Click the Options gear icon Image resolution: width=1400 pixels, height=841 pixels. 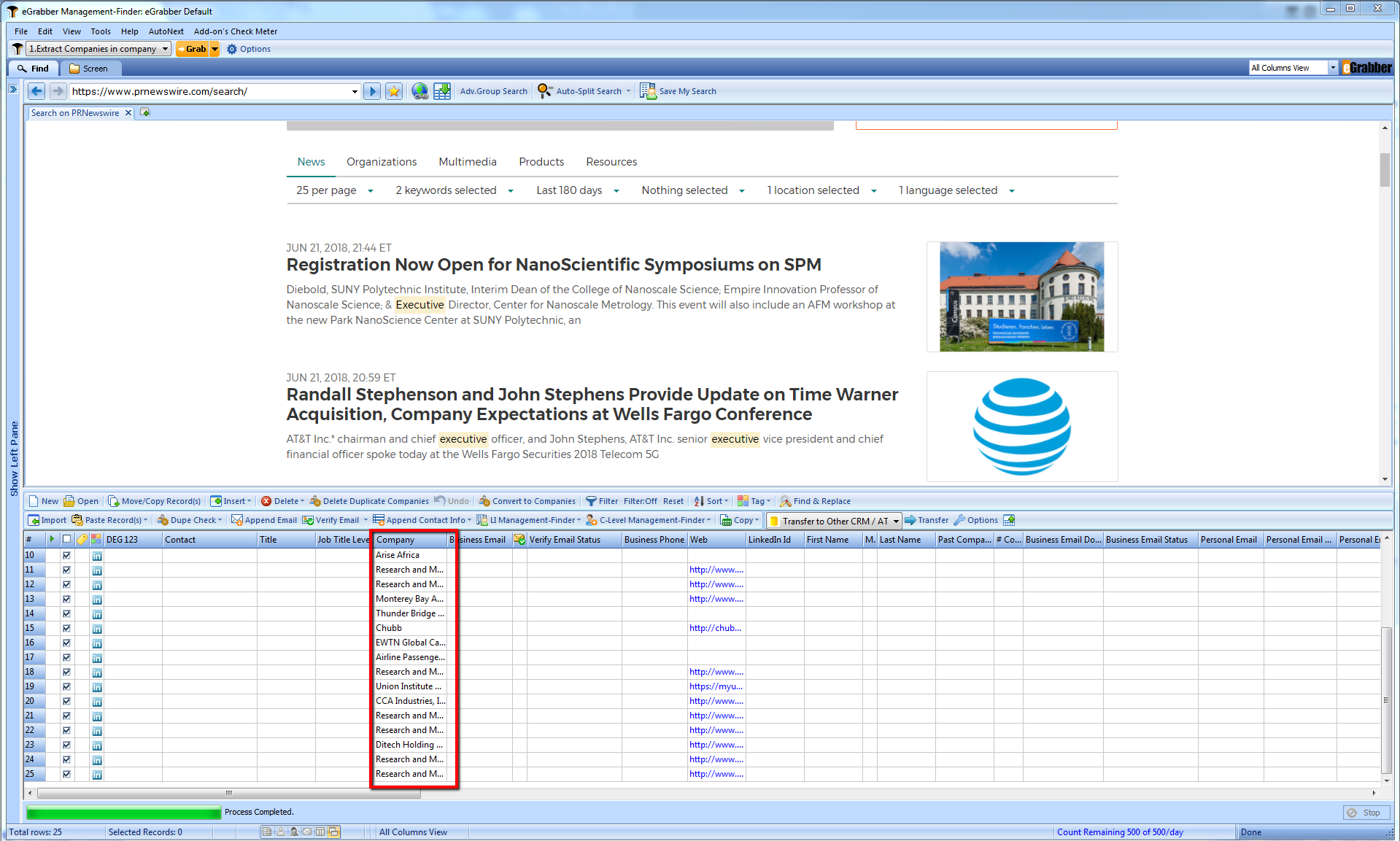(232, 49)
